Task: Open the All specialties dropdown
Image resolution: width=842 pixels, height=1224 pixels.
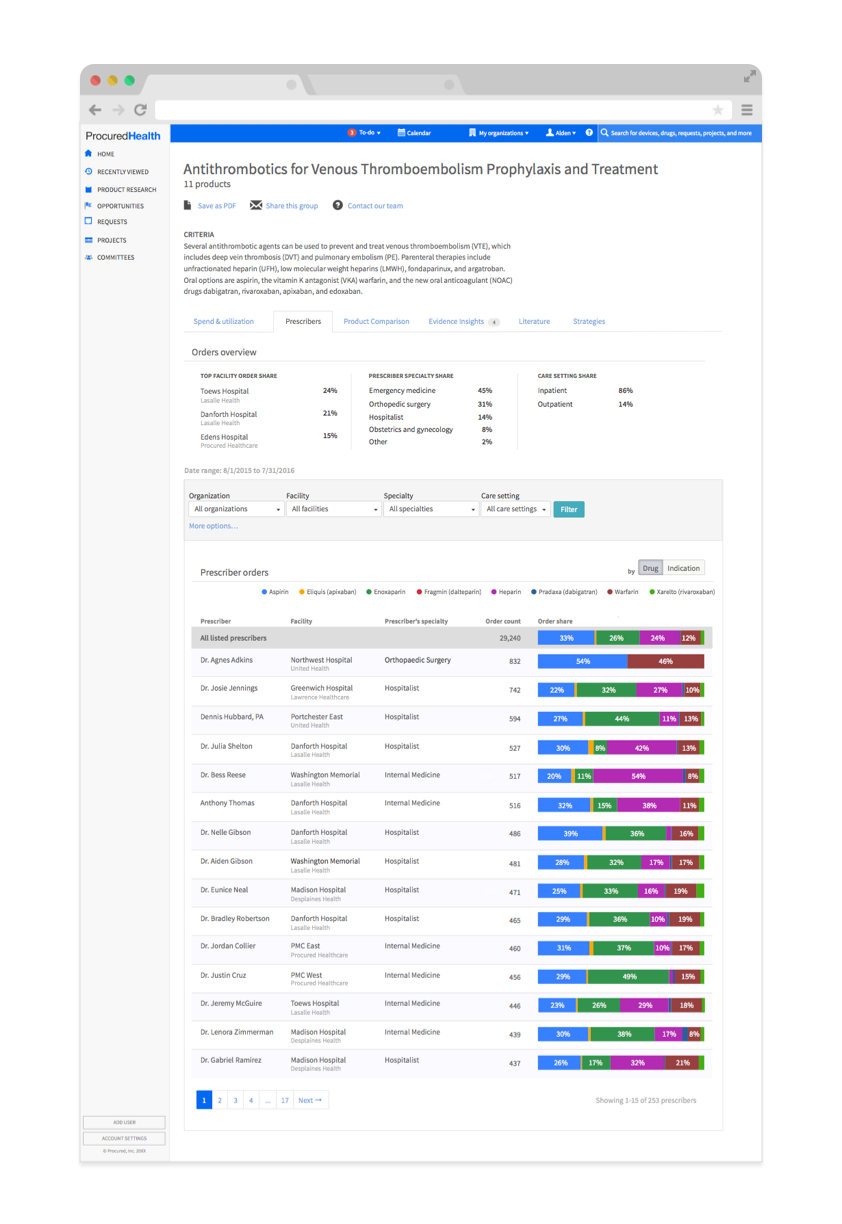Action: point(431,509)
